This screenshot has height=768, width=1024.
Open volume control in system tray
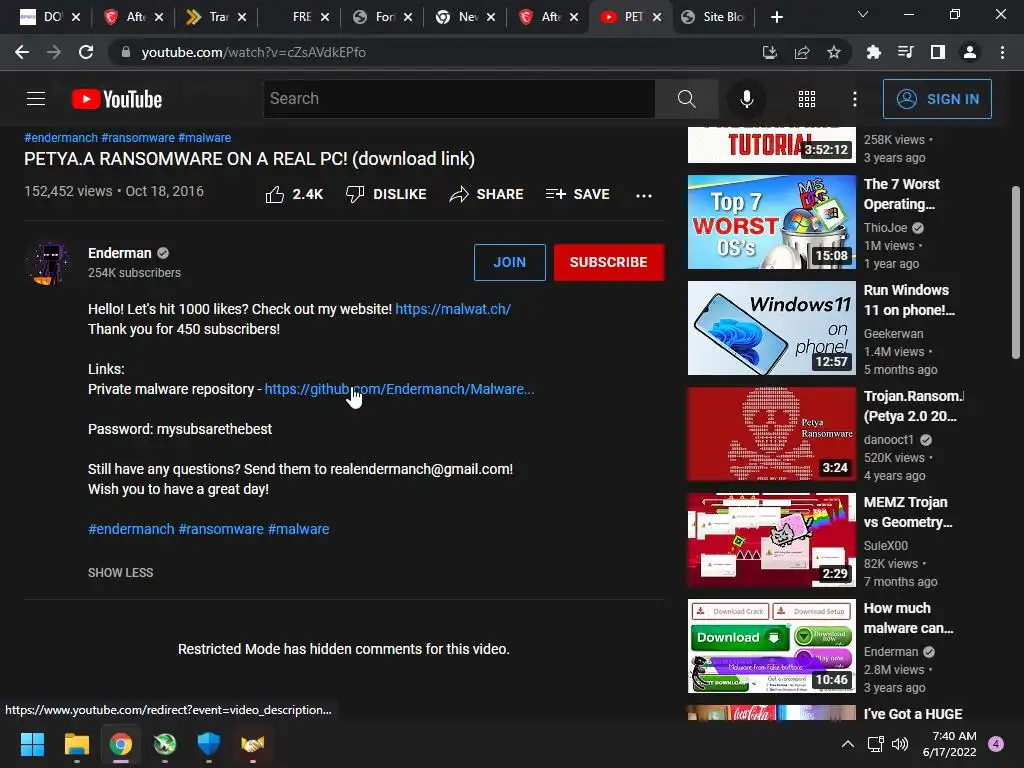point(900,744)
